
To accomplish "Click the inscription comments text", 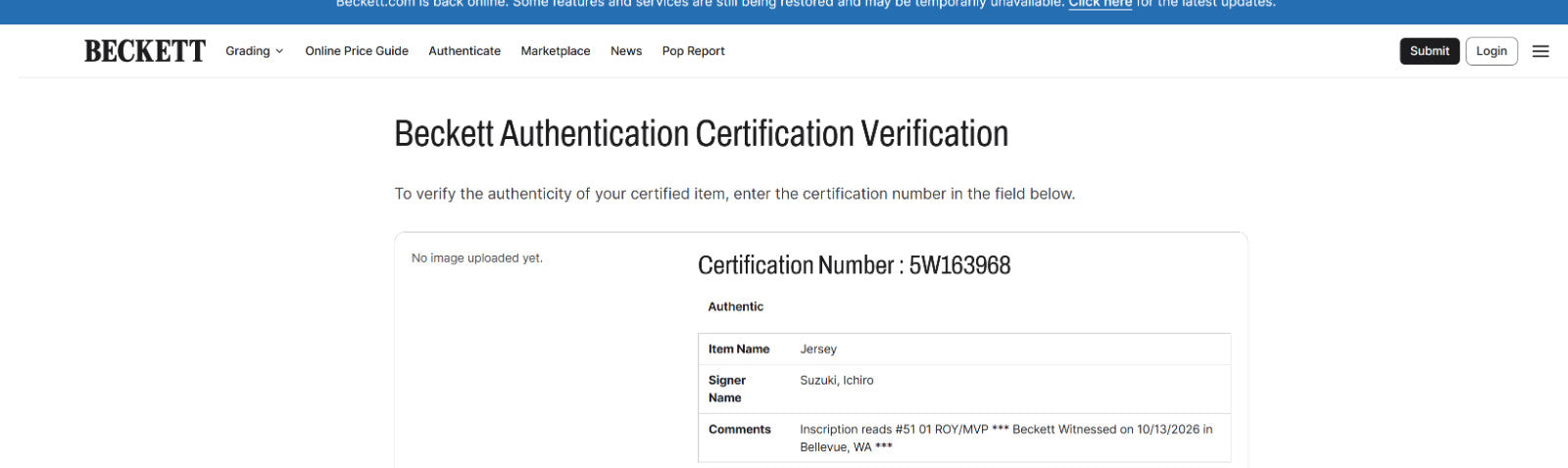I will (1005, 438).
